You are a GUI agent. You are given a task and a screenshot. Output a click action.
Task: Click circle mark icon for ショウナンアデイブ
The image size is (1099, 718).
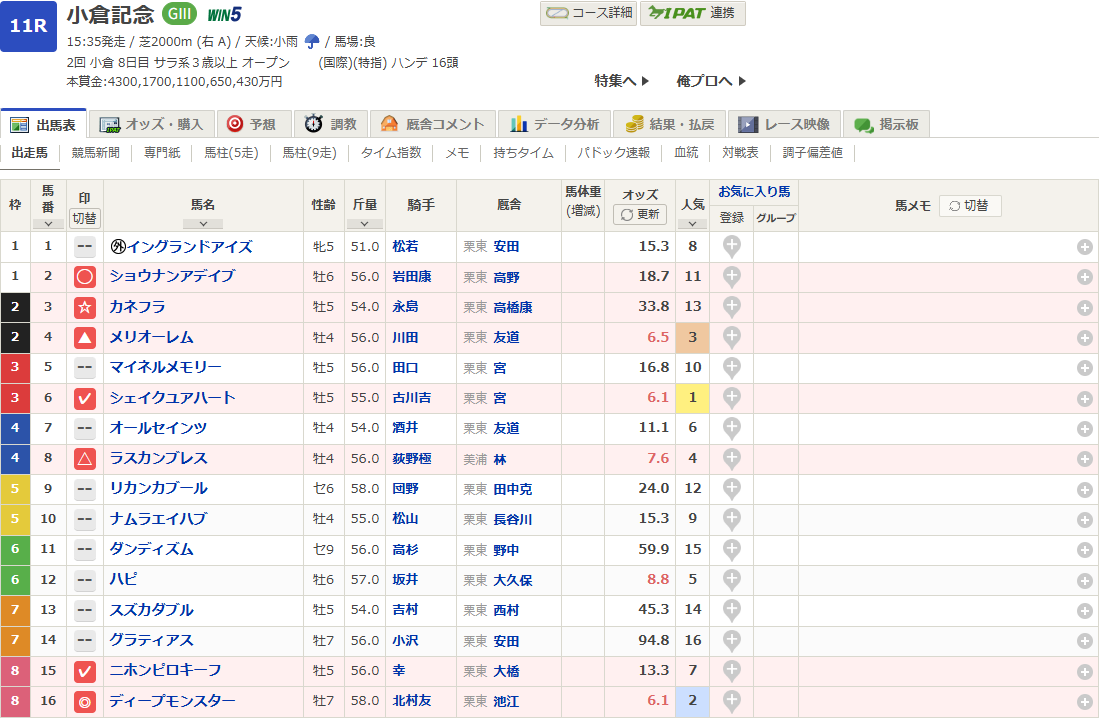[x=85, y=277]
